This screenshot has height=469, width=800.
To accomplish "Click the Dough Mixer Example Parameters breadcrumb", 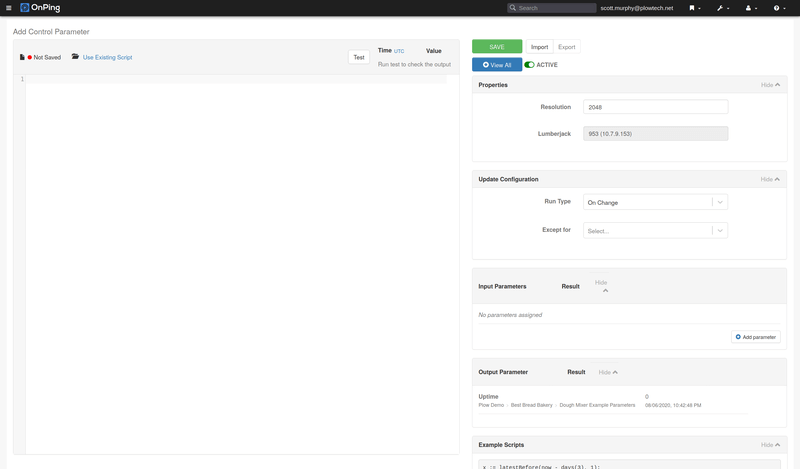I will tap(597, 405).
